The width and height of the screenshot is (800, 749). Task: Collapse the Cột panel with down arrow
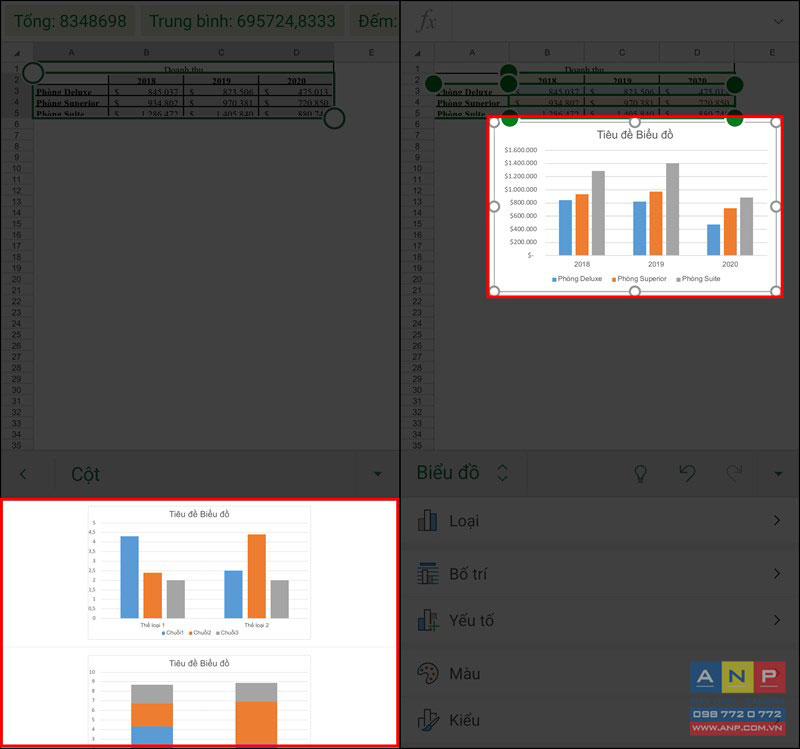(378, 474)
